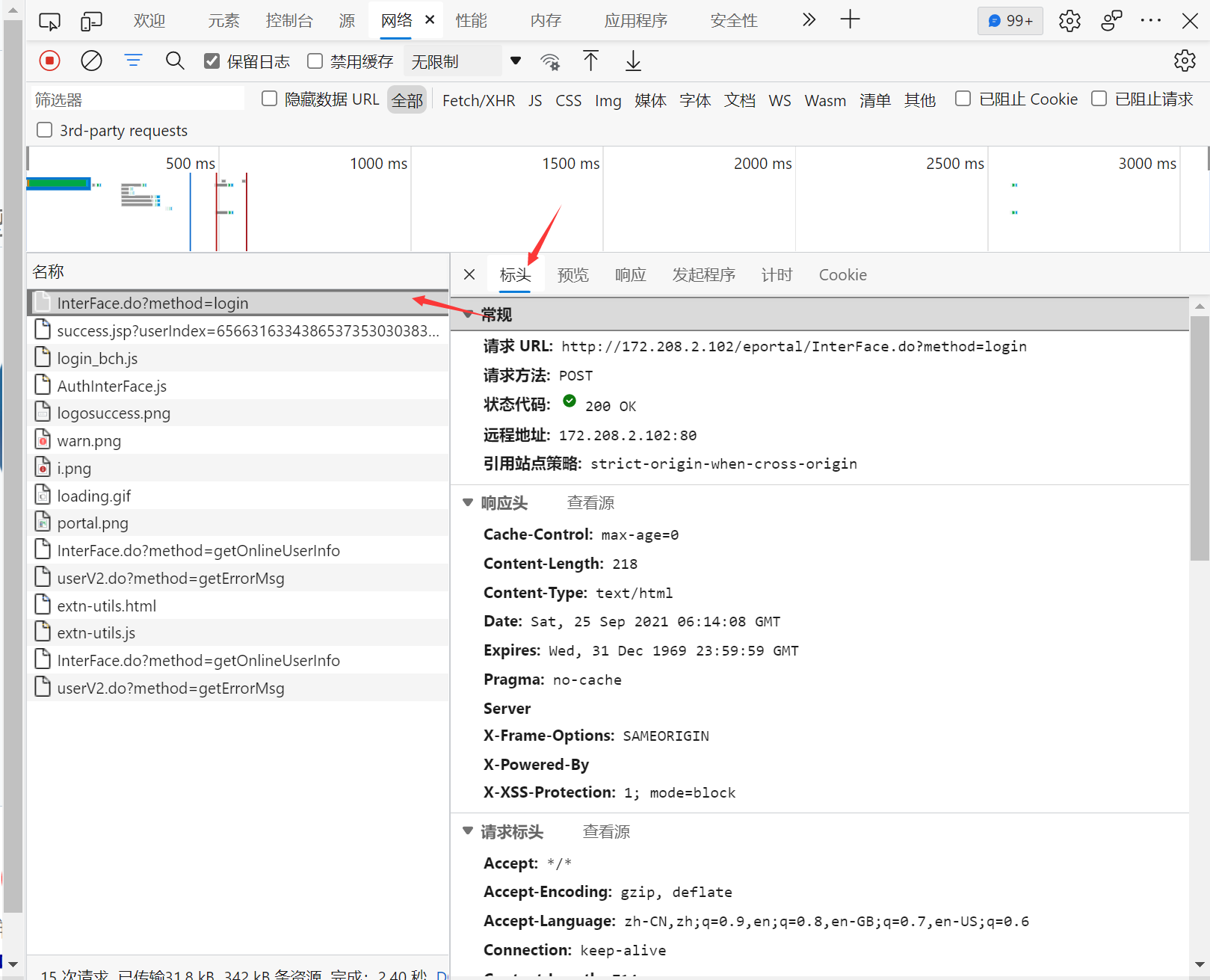This screenshot has width=1210, height=980.
Task: Check the 3rd-party requests filter
Action: [x=44, y=129]
